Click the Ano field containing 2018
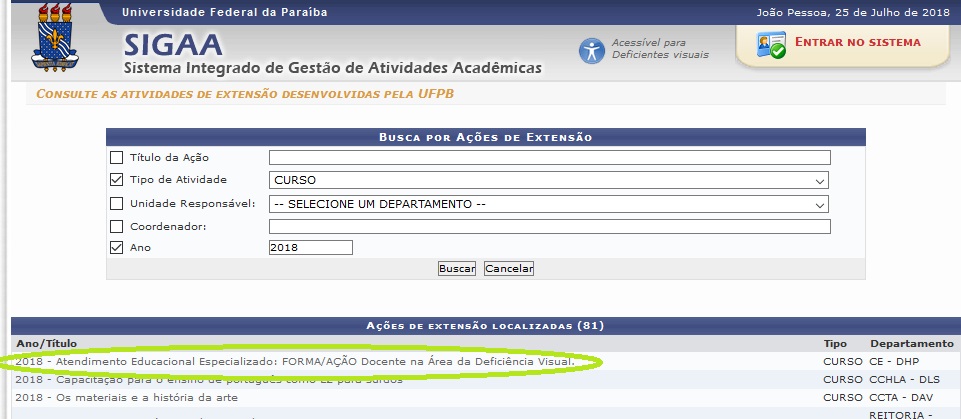The image size is (961, 419). (310, 247)
